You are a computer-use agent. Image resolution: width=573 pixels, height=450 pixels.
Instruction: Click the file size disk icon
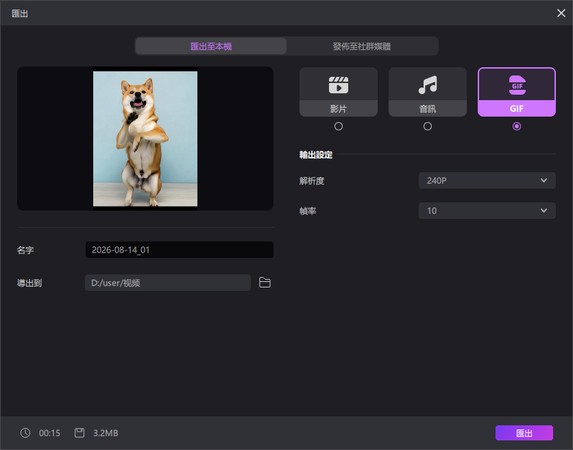[x=79, y=433]
